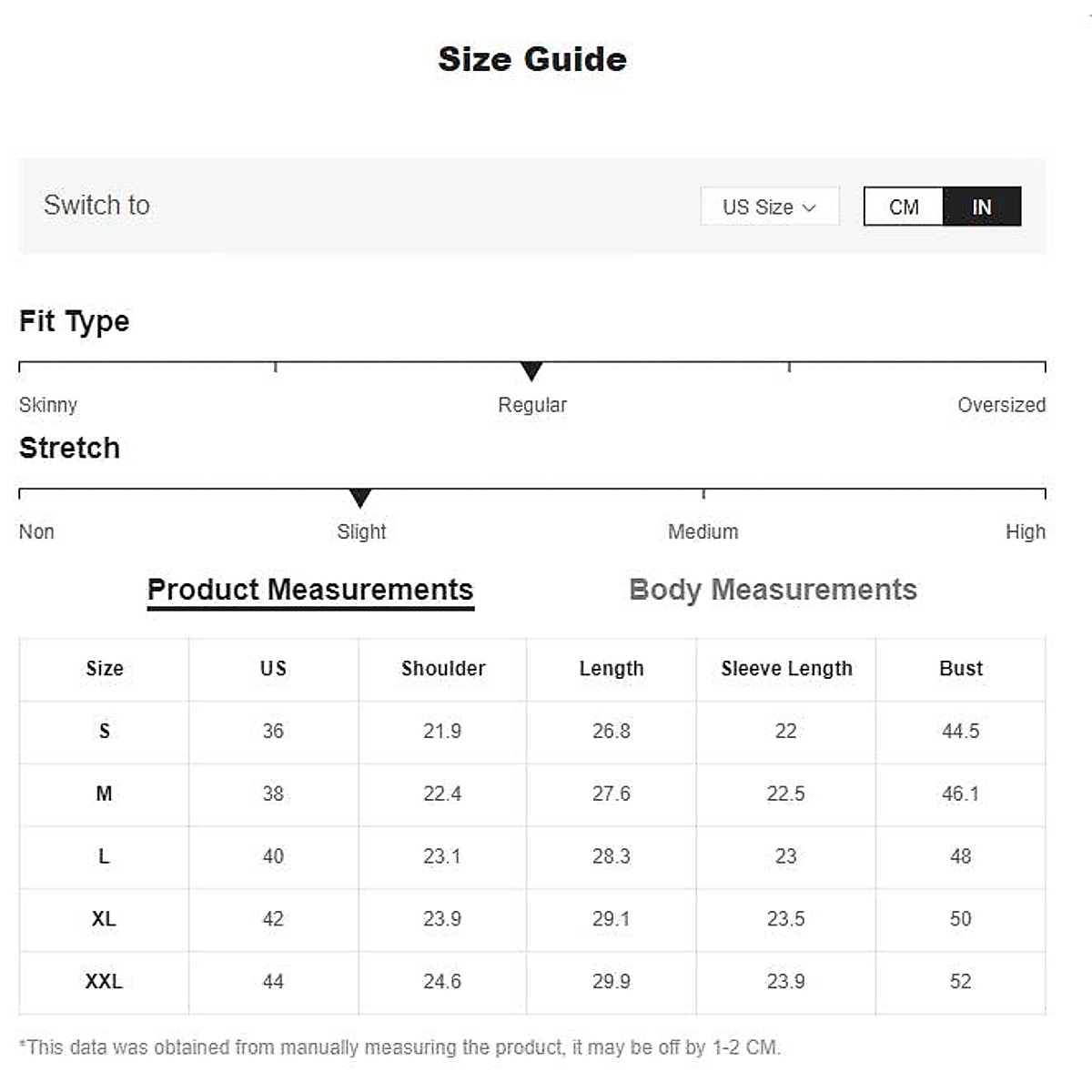This screenshot has width=1092, height=1092.
Task: Switch units to CM
Action: point(903,207)
